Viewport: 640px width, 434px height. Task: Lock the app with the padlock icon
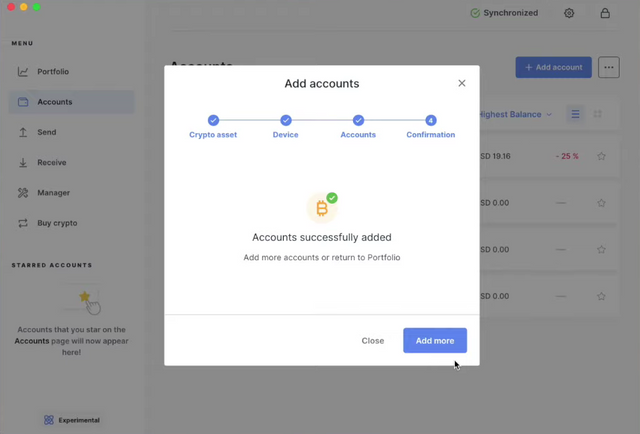pyautogui.click(x=605, y=13)
